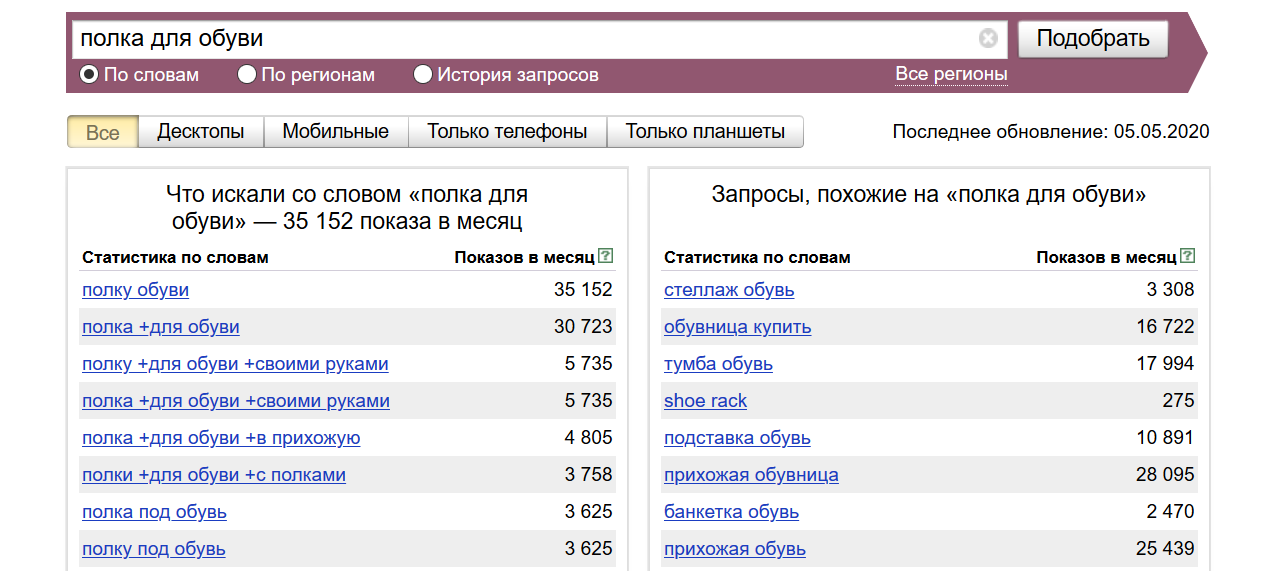Open the "полку обуви" keyword link

[x=135, y=290]
